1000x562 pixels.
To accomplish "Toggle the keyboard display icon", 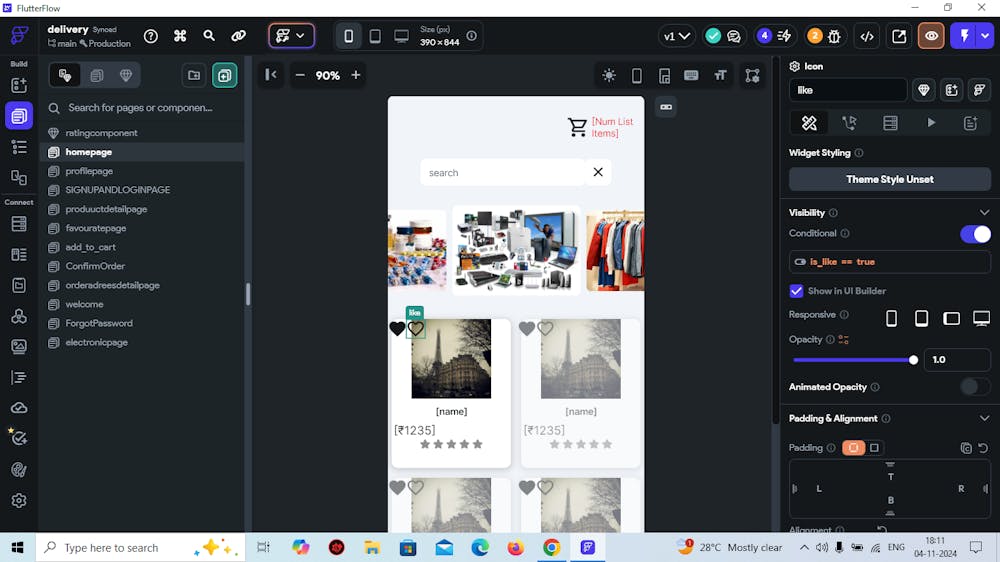I will coord(691,76).
